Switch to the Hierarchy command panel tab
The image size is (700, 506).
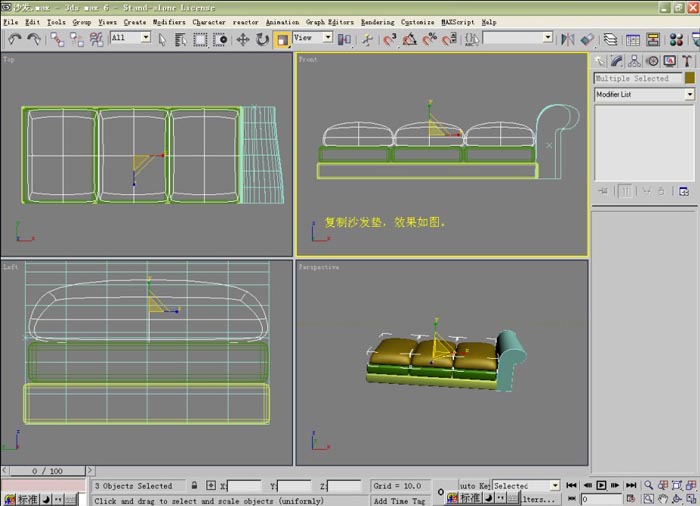[634, 61]
